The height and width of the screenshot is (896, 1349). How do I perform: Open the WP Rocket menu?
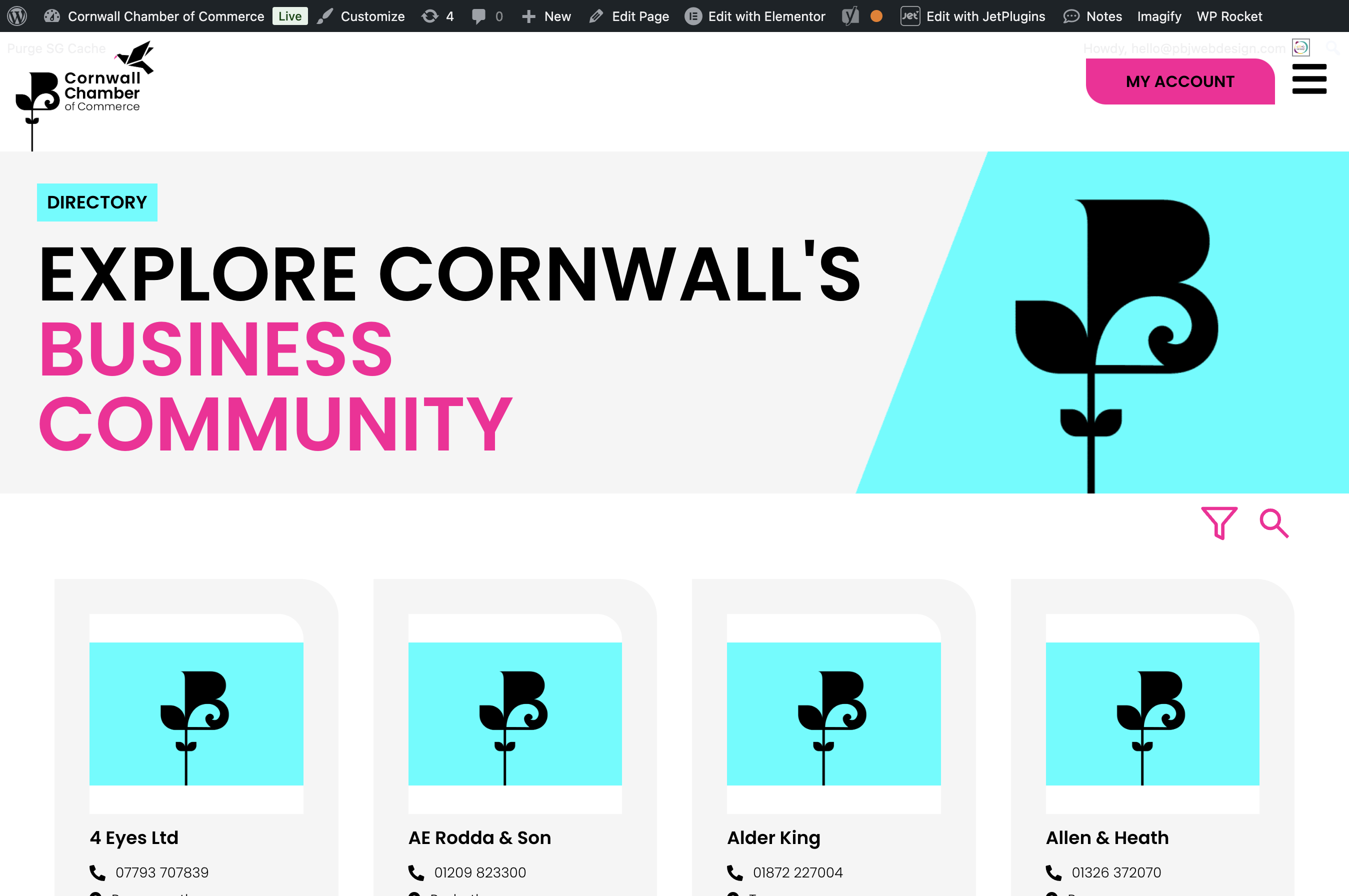pos(1229,16)
